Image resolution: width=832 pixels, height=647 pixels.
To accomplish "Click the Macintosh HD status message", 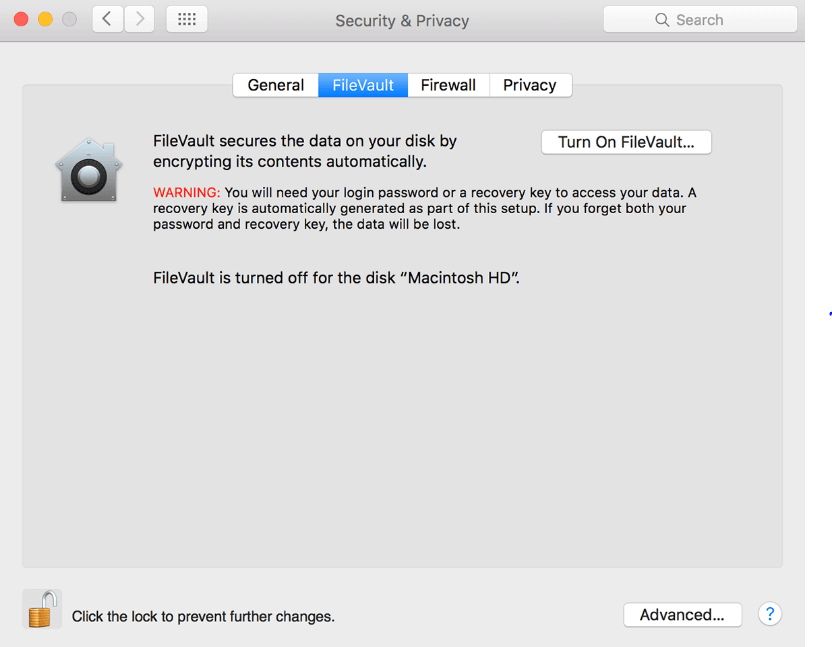I will [x=337, y=277].
